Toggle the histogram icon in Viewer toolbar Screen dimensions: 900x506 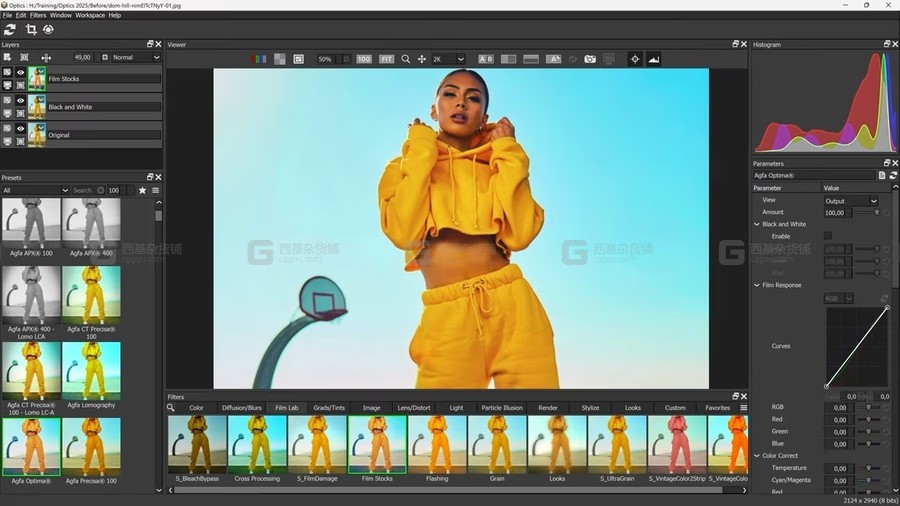654,59
